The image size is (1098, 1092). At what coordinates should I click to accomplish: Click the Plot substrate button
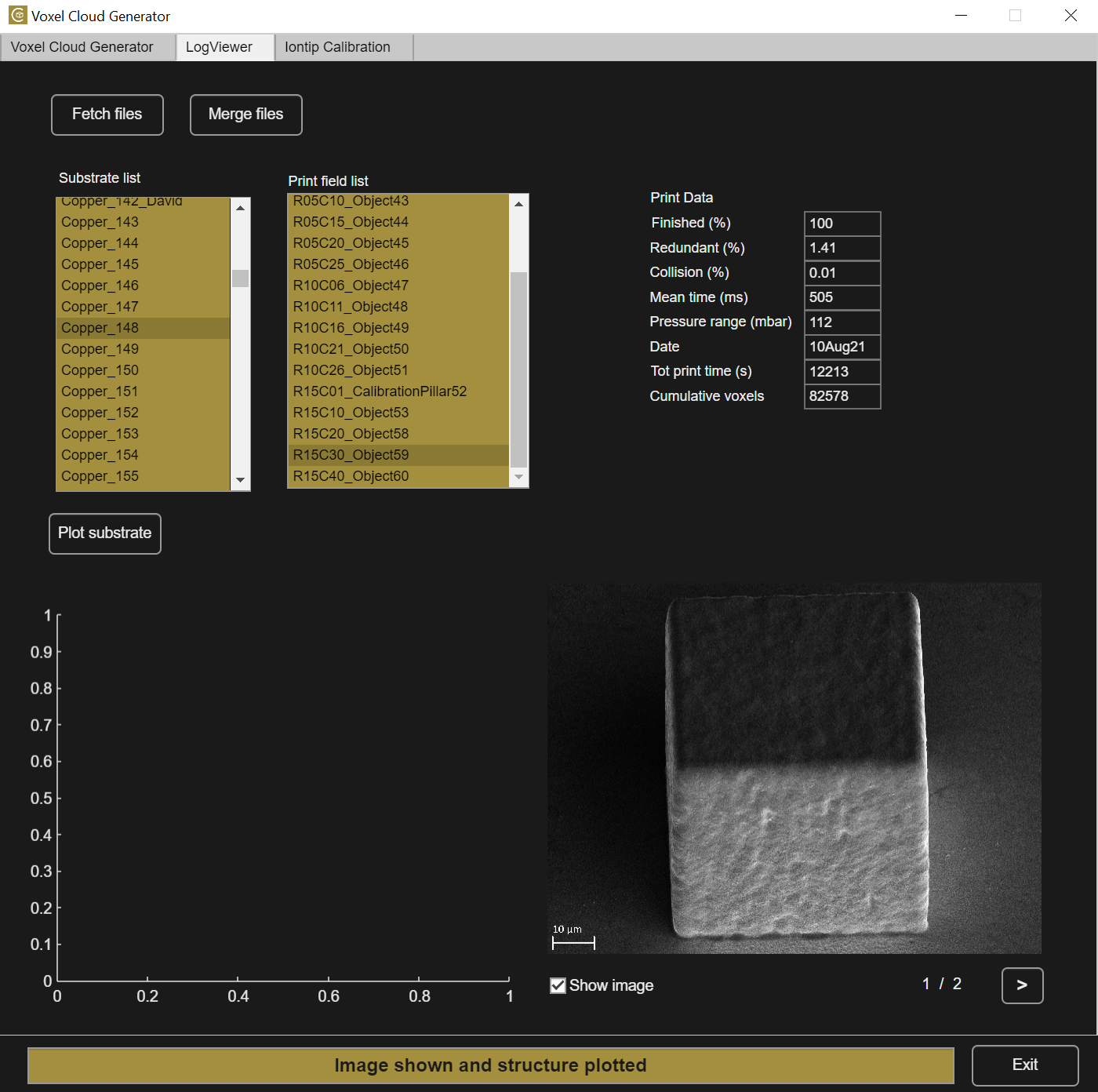105,533
